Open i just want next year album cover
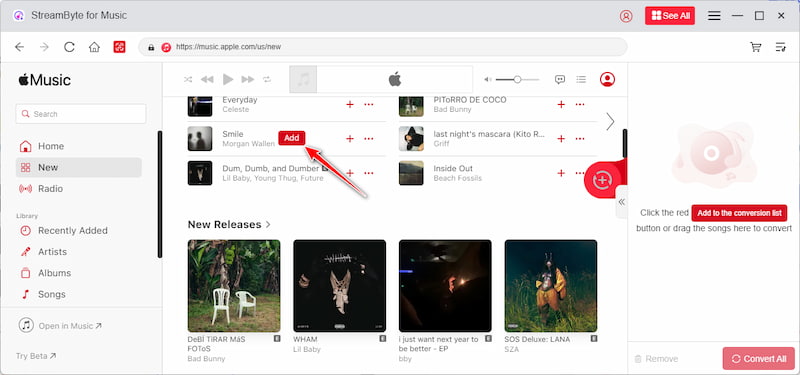Viewport: 800px width, 375px height. (445, 286)
